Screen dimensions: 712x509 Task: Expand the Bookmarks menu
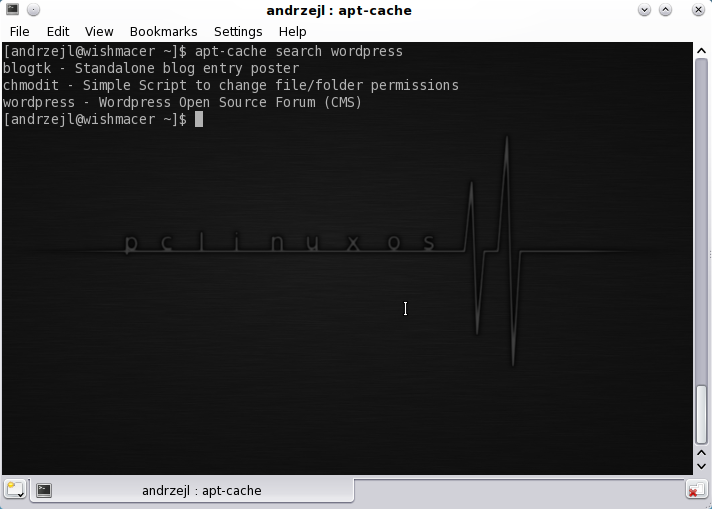[x=163, y=32]
